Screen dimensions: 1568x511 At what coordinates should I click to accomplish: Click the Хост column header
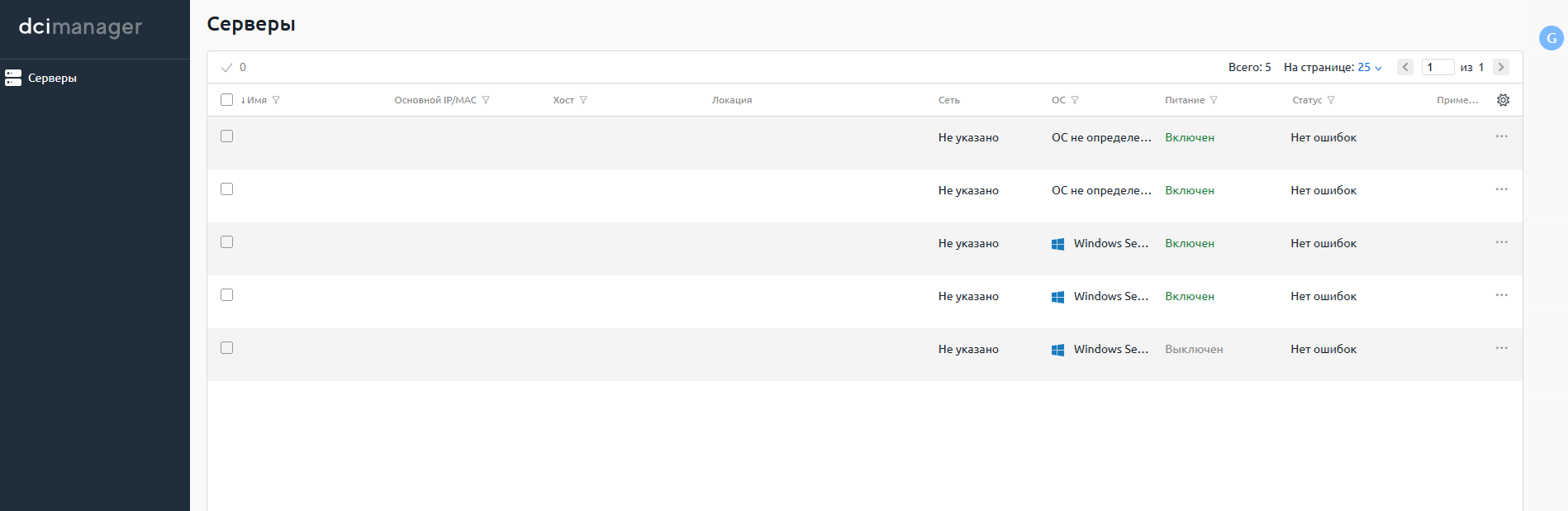tap(563, 100)
